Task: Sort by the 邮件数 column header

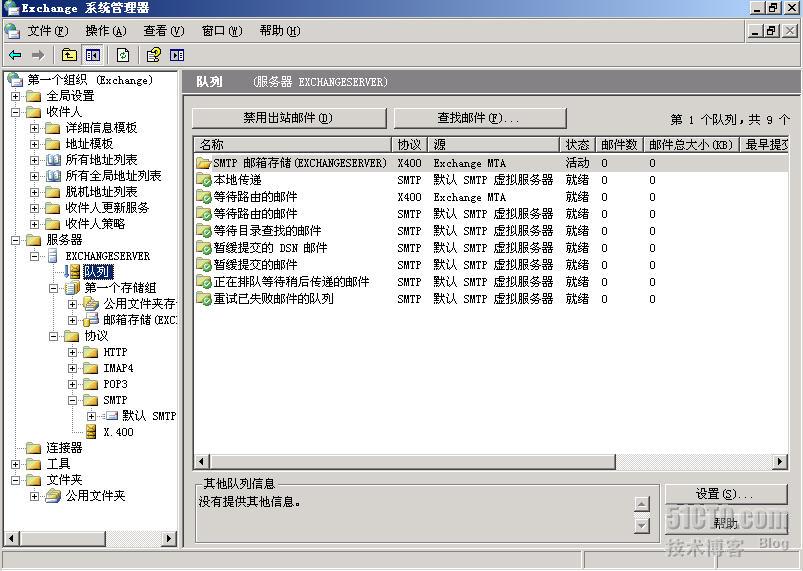Action: pos(619,145)
